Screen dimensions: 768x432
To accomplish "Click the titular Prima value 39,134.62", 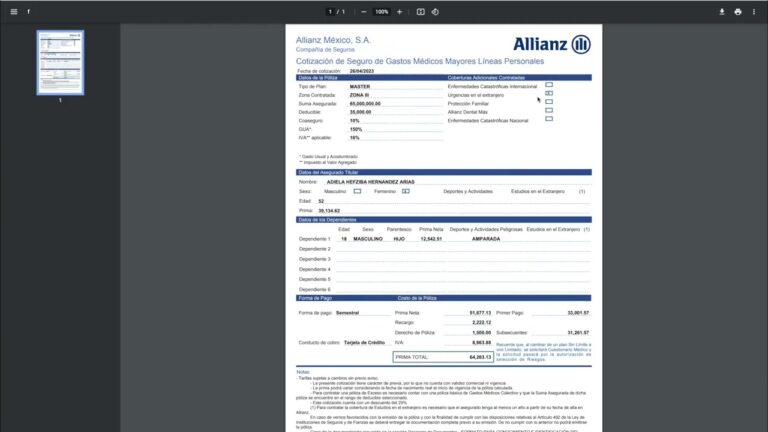I will pos(329,211).
